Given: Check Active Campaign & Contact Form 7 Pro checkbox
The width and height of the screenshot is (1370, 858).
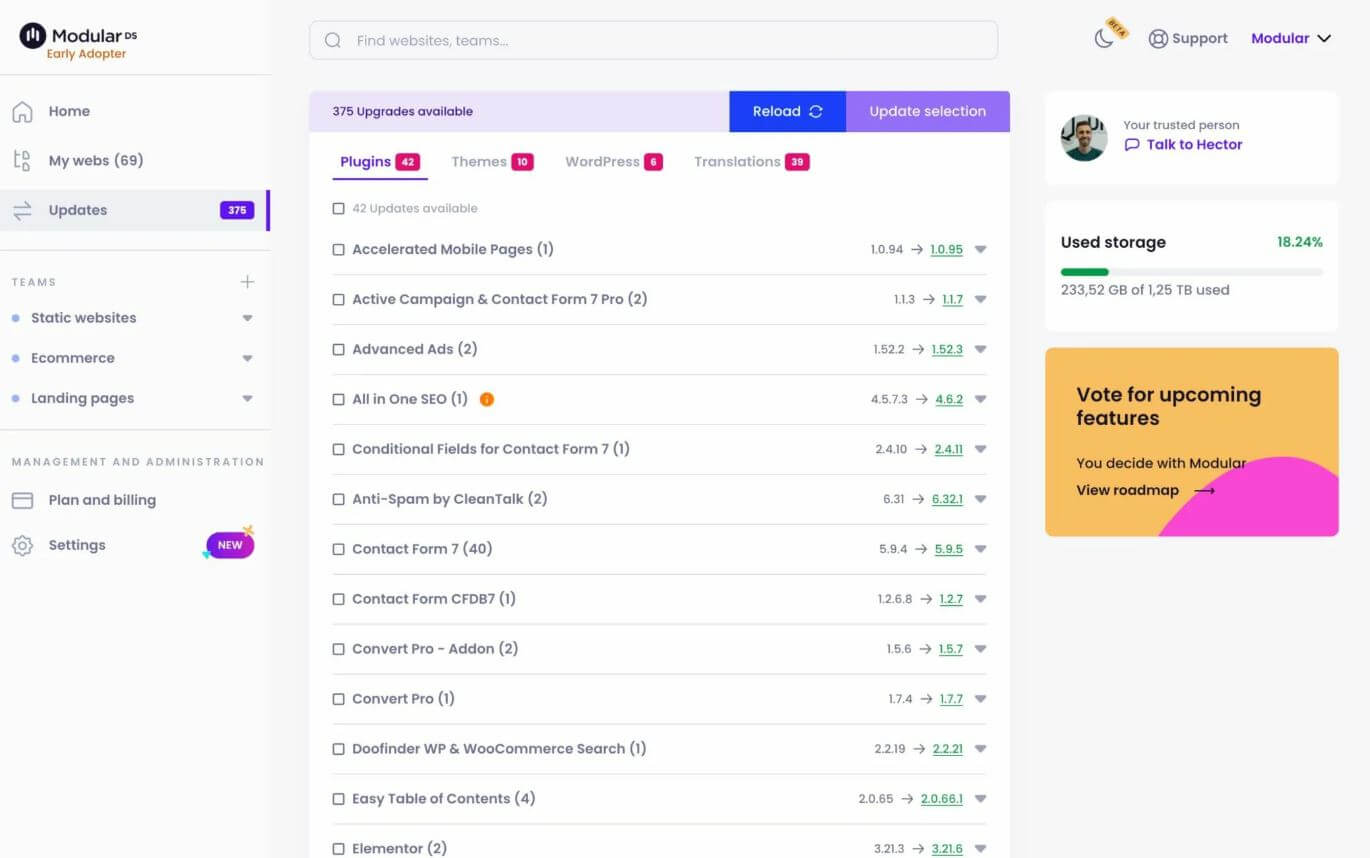Looking at the screenshot, I should 338,299.
